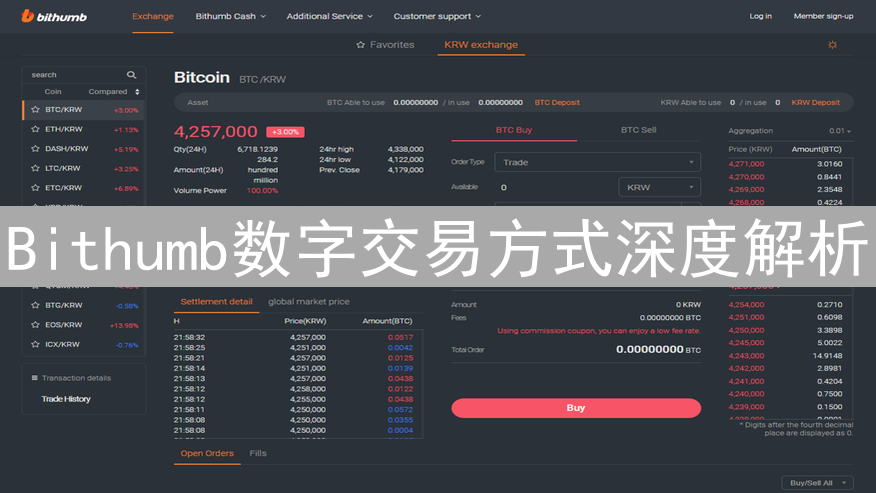
Task: Click the Coin column header
Action: point(53,92)
